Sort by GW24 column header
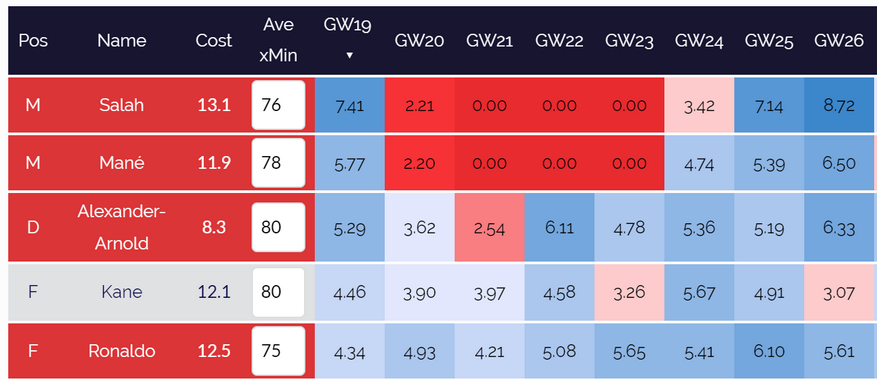877x380 pixels. [x=699, y=41]
